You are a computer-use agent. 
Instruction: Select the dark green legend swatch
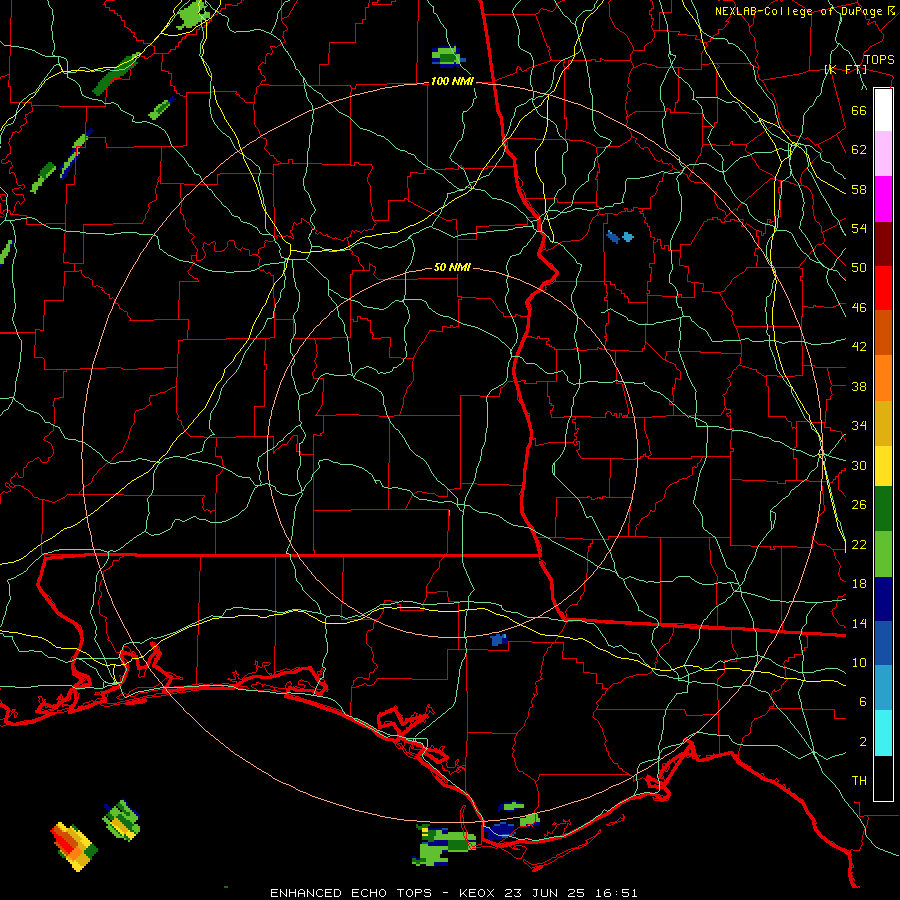[883, 509]
